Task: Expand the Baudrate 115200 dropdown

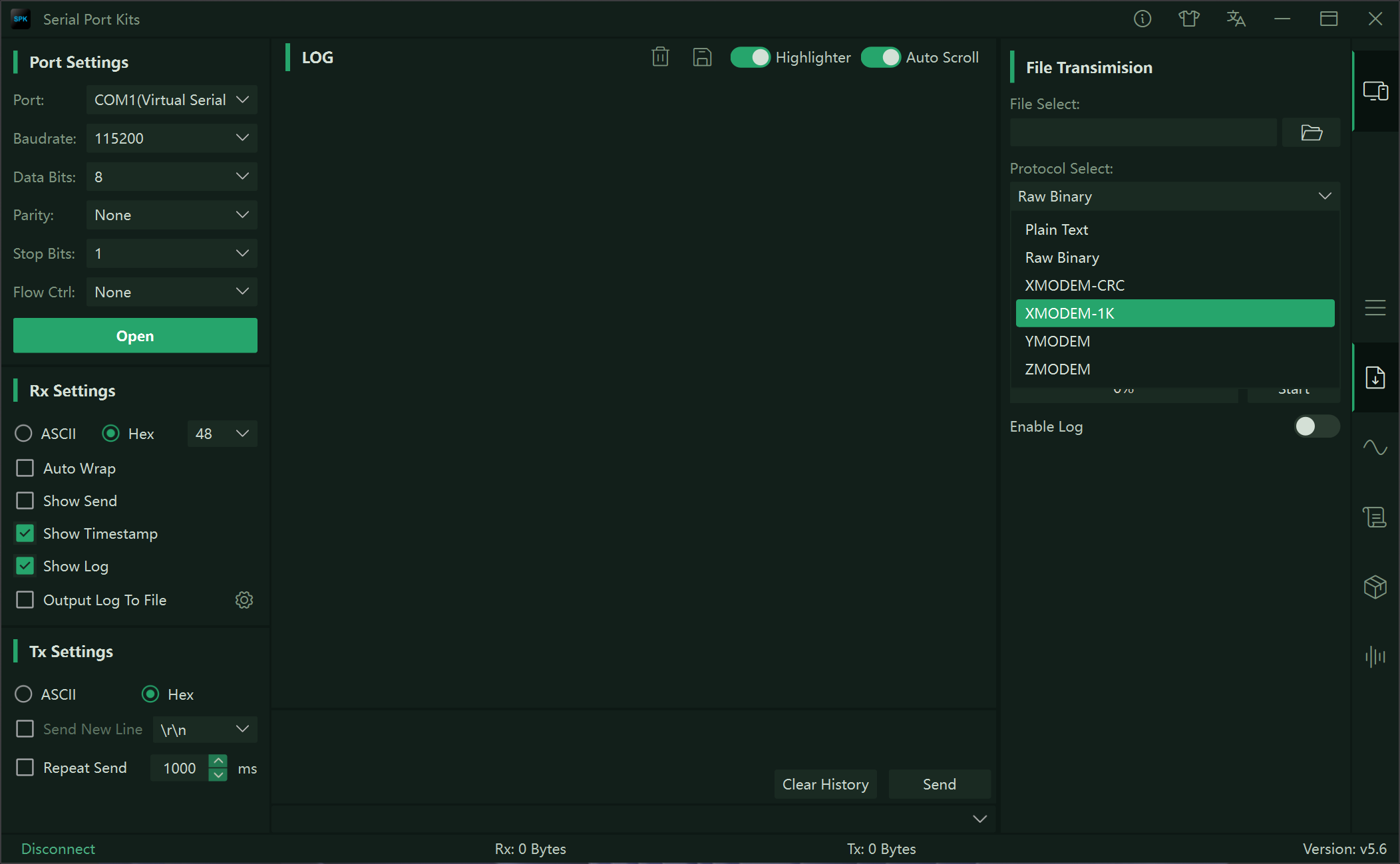Action: point(172,138)
